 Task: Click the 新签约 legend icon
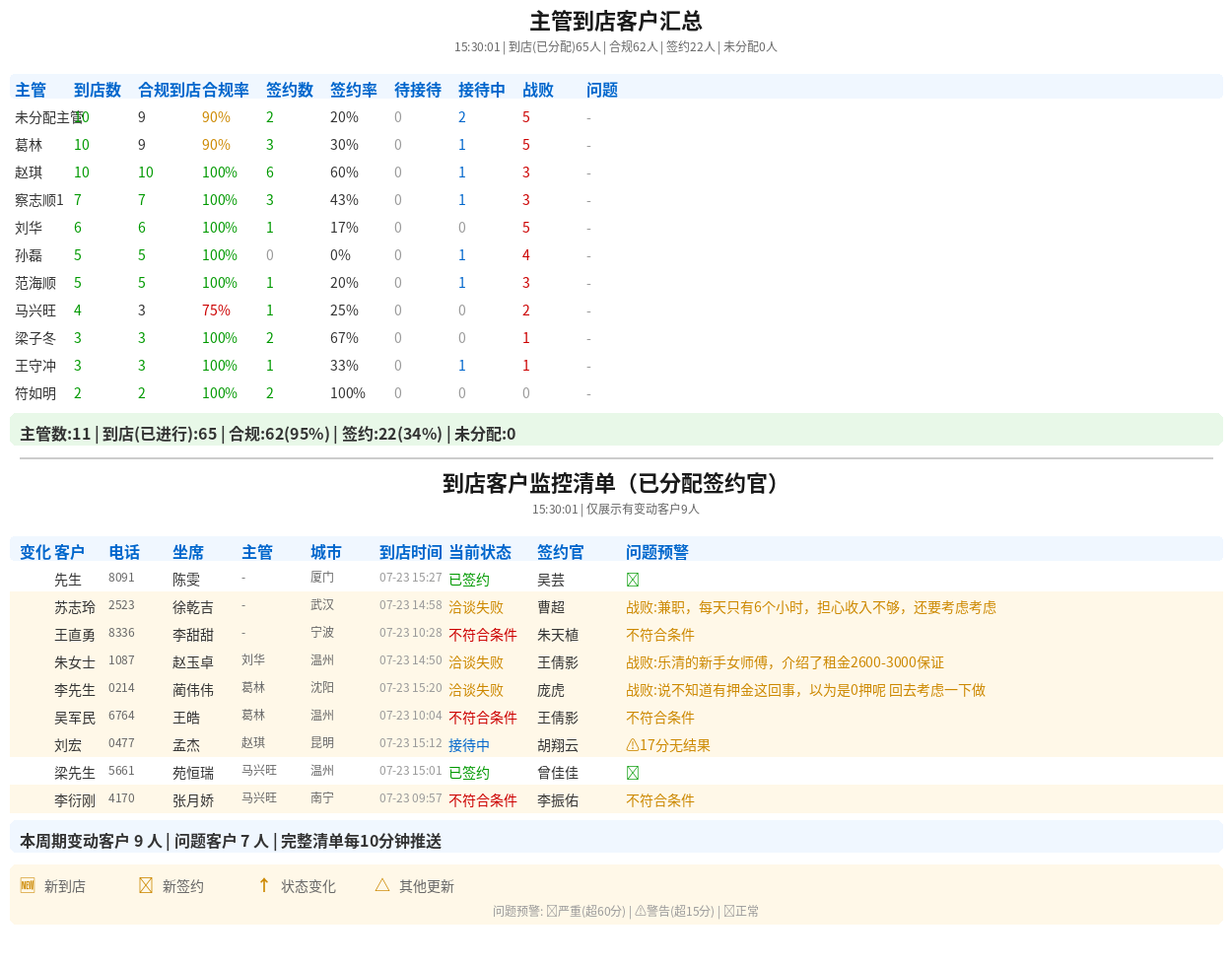click(x=146, y=885)
